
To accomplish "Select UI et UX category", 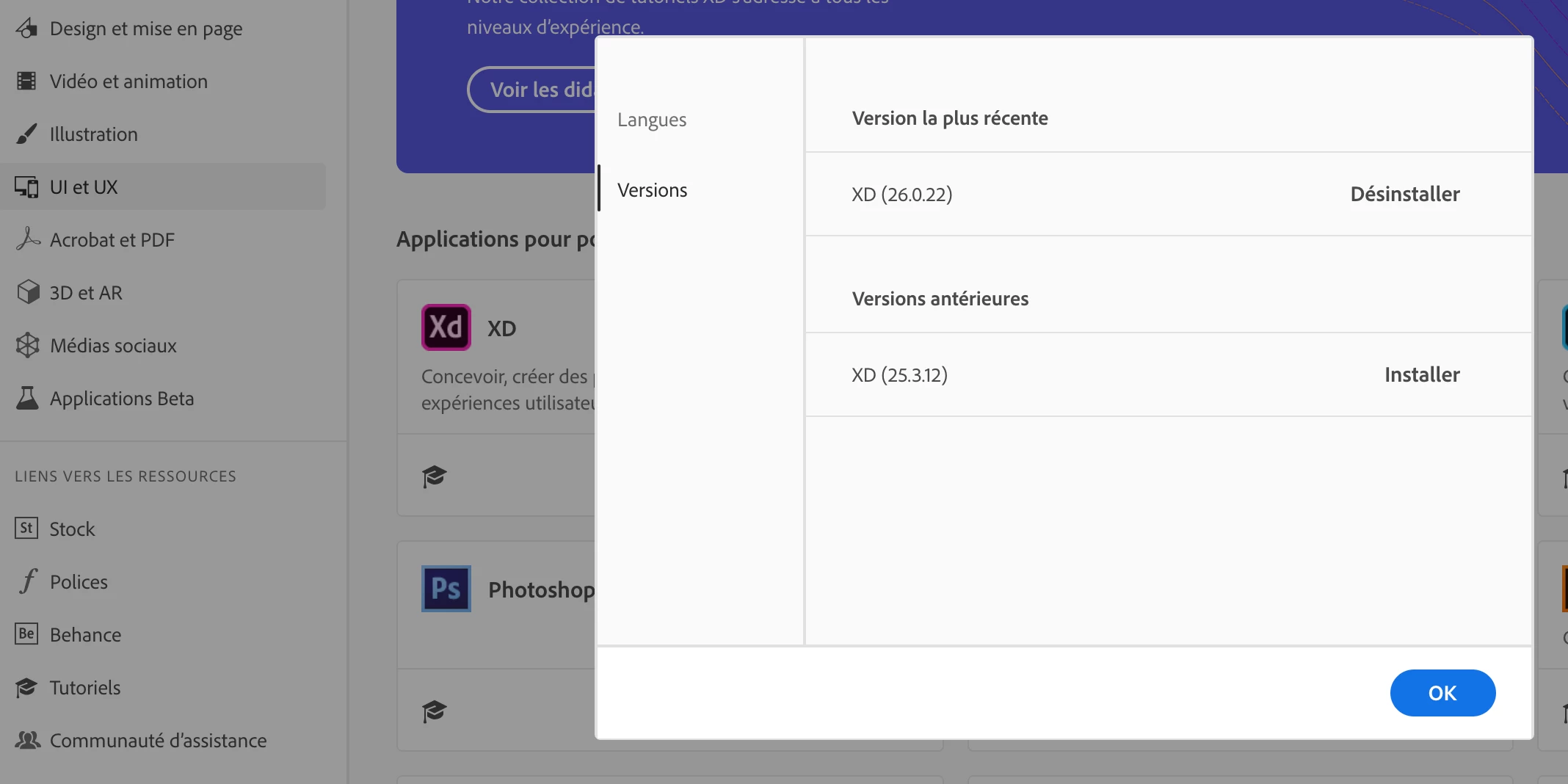I will point(163,186).
